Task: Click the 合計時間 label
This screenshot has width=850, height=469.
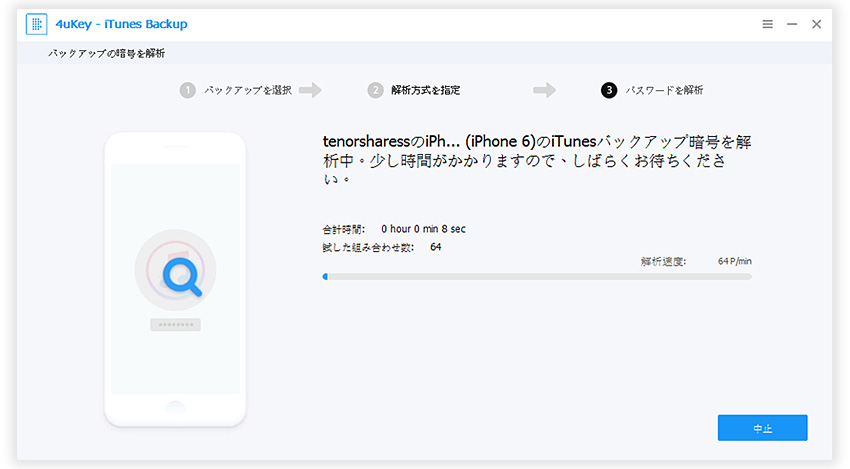Action: tap(344, 229)
